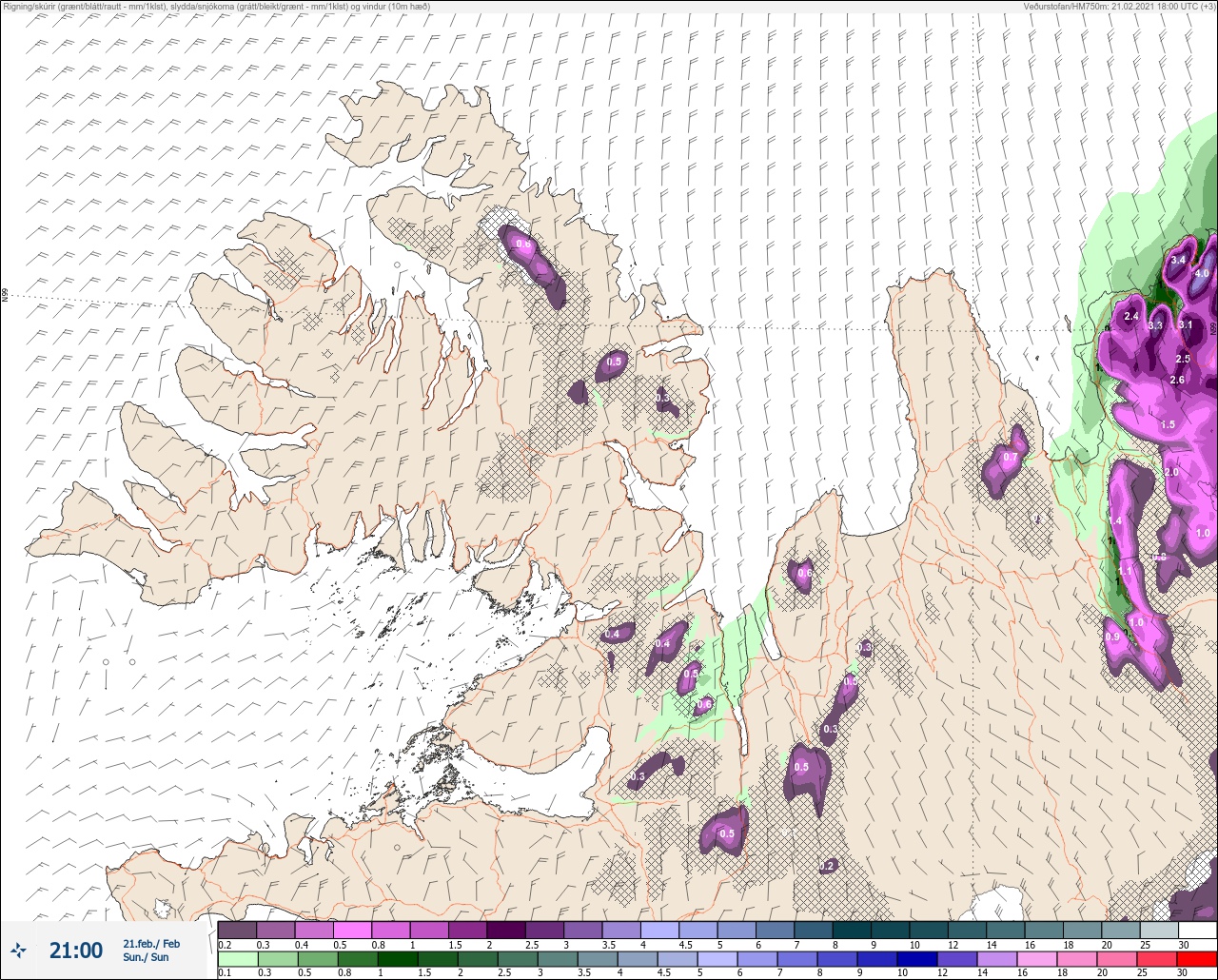Click the 0.7 precipitation value on map
The height and width of the screenshot is (980, 1218).
1011,458
